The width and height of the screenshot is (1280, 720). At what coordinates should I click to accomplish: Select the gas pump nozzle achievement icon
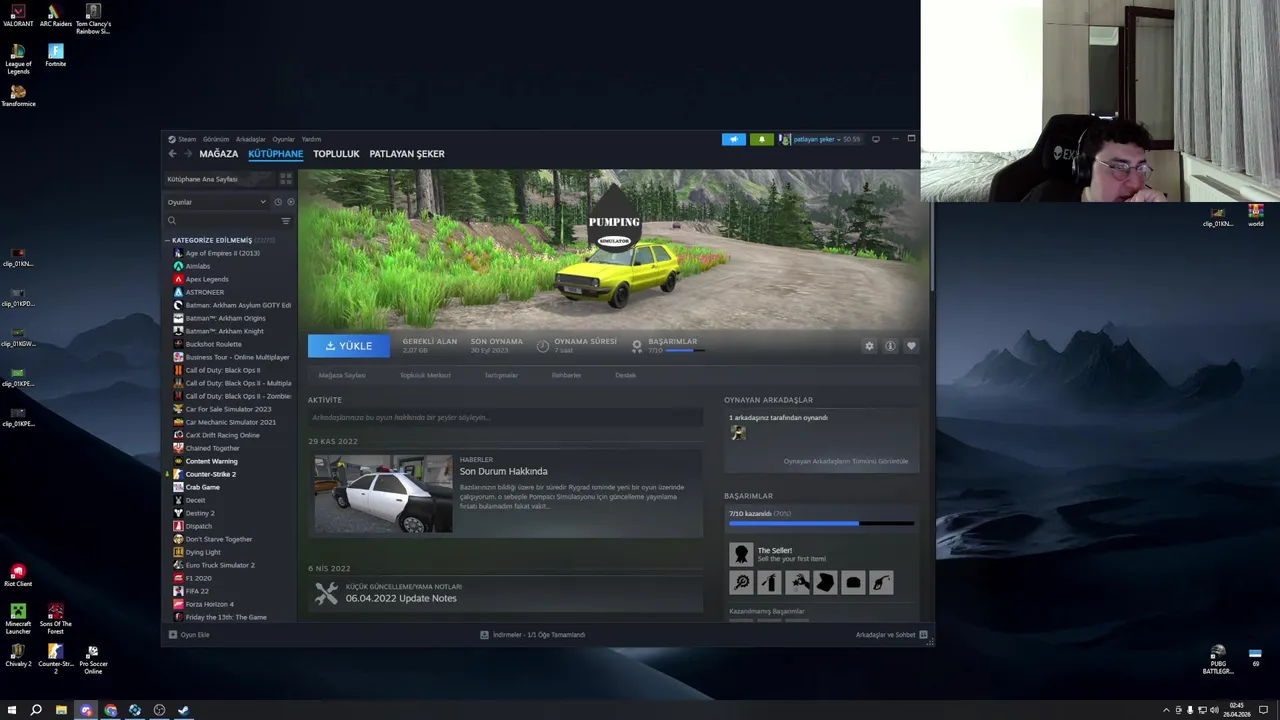pos(881,582)
